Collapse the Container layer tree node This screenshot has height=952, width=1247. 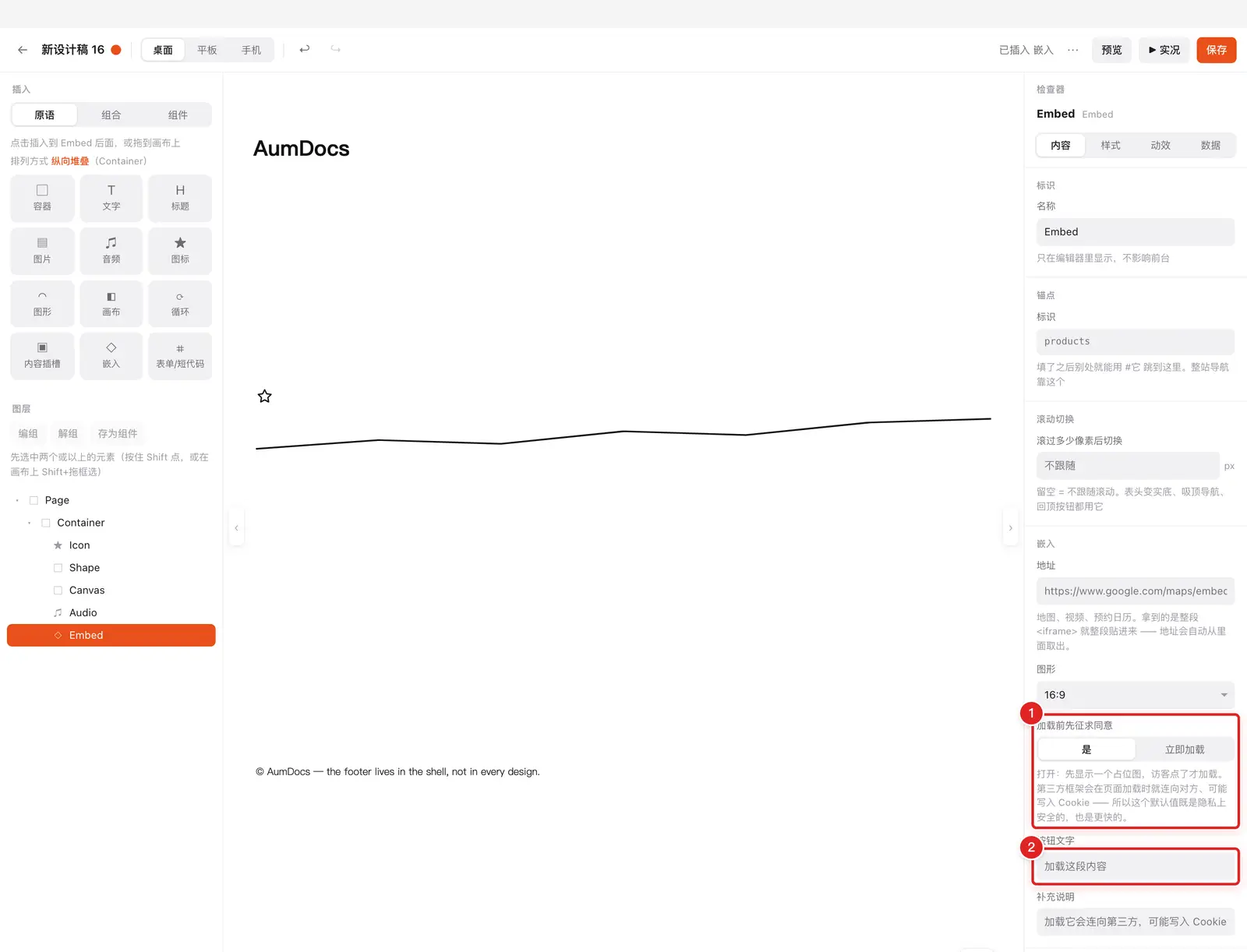click(30, 523)
